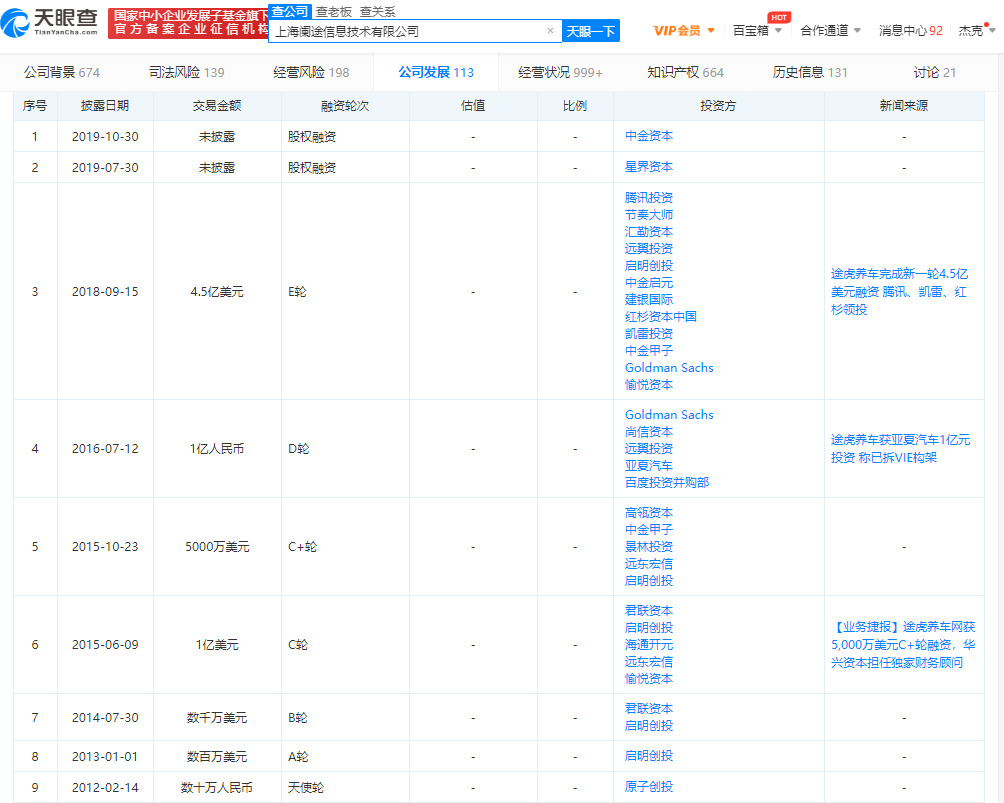Select the 查关系 search tab
The image size is (1004, 803).
click(x=377, y=12)
